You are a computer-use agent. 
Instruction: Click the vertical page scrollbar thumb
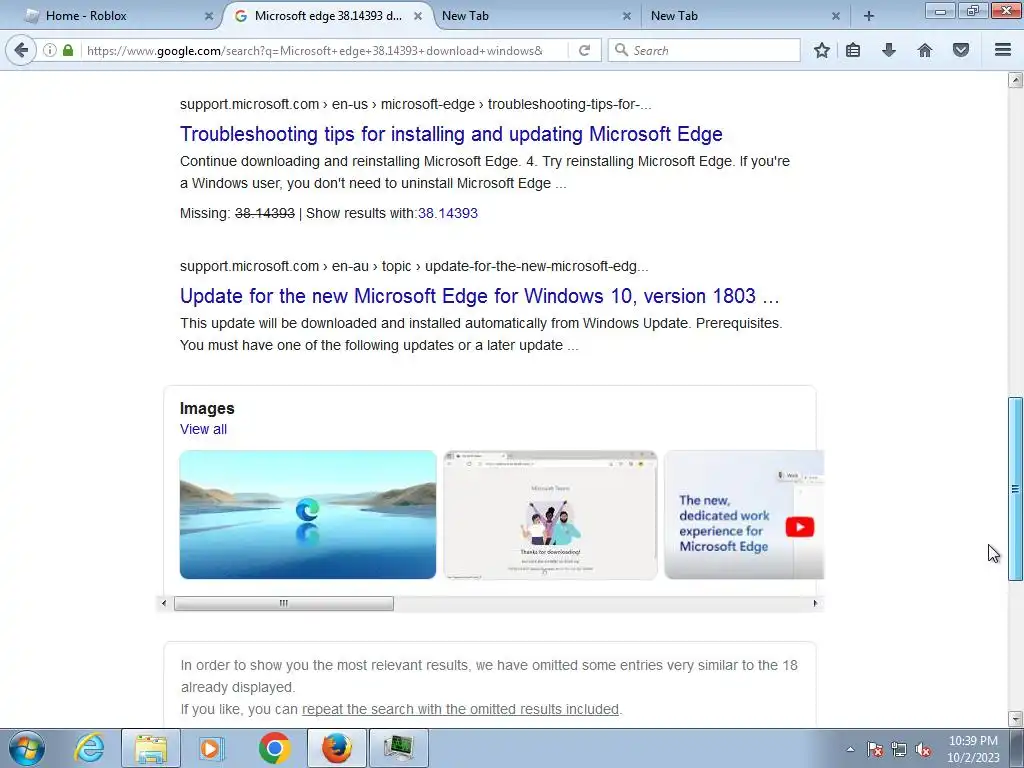(1015, 488)
